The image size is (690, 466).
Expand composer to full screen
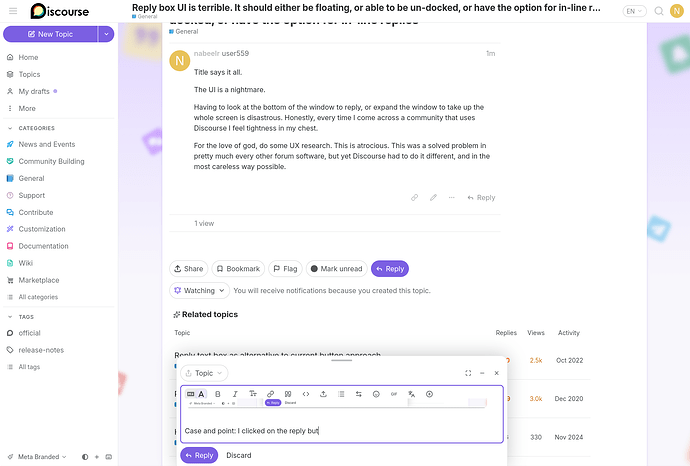point(468,373)
